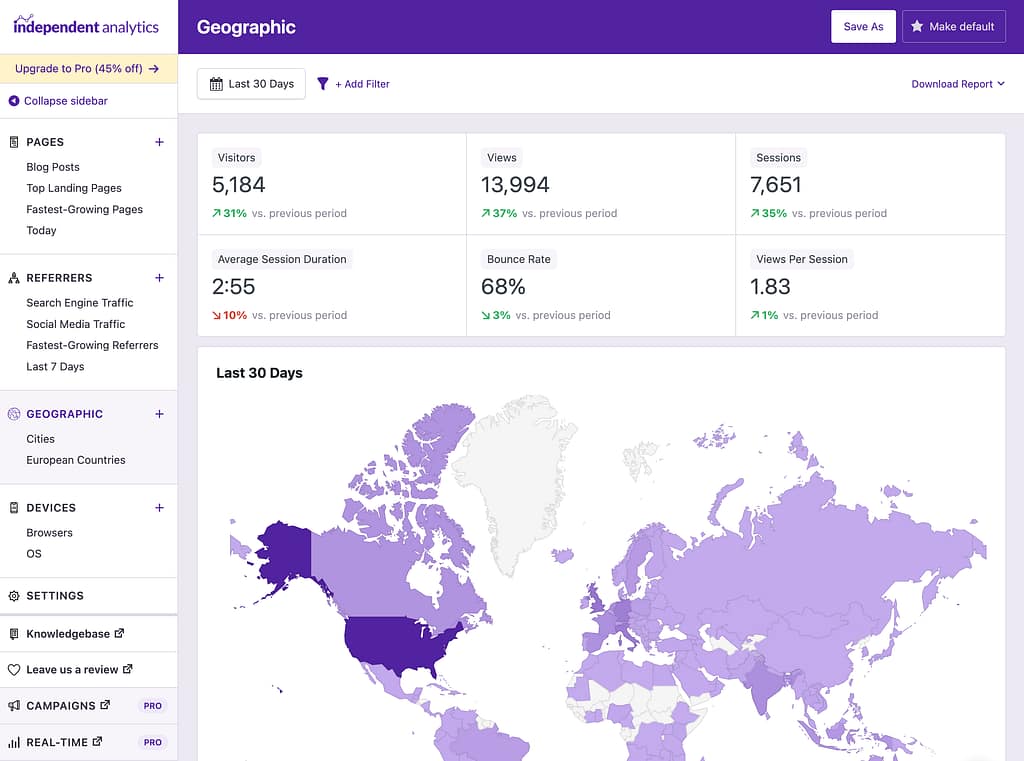Image resolution: width=1024 pixels, height=761 pixels.
Task: Click the plus icon beside GEOGRAPHIC
Action: (x=159, y=414)
